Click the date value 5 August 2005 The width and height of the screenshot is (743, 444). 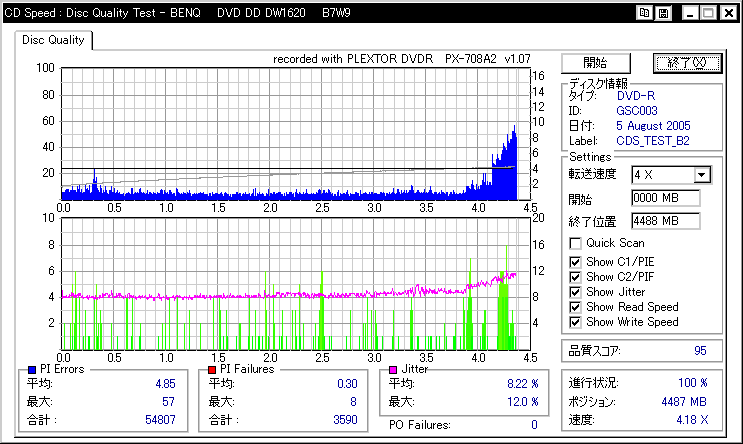click(653, 126)
